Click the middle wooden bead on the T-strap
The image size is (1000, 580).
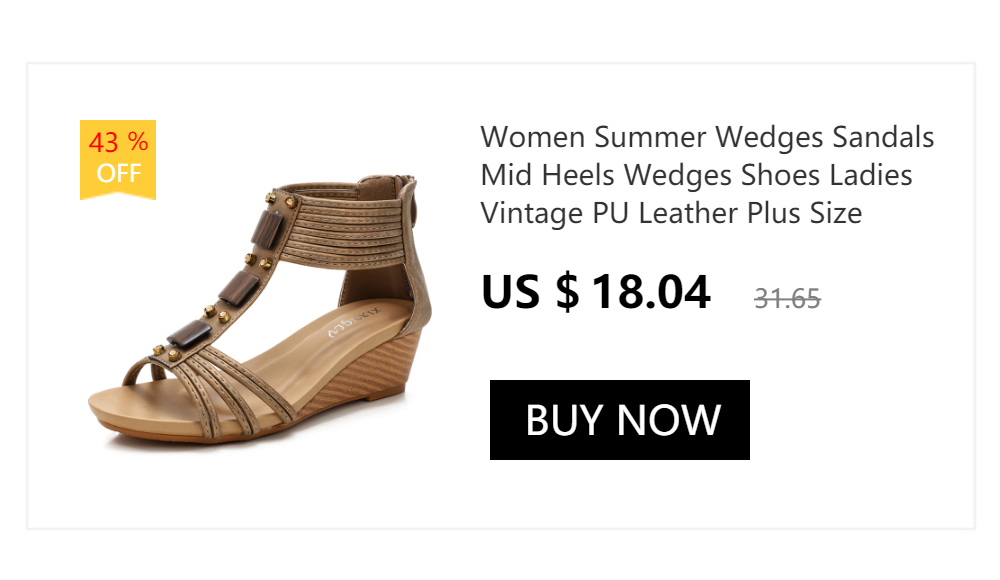239,288
